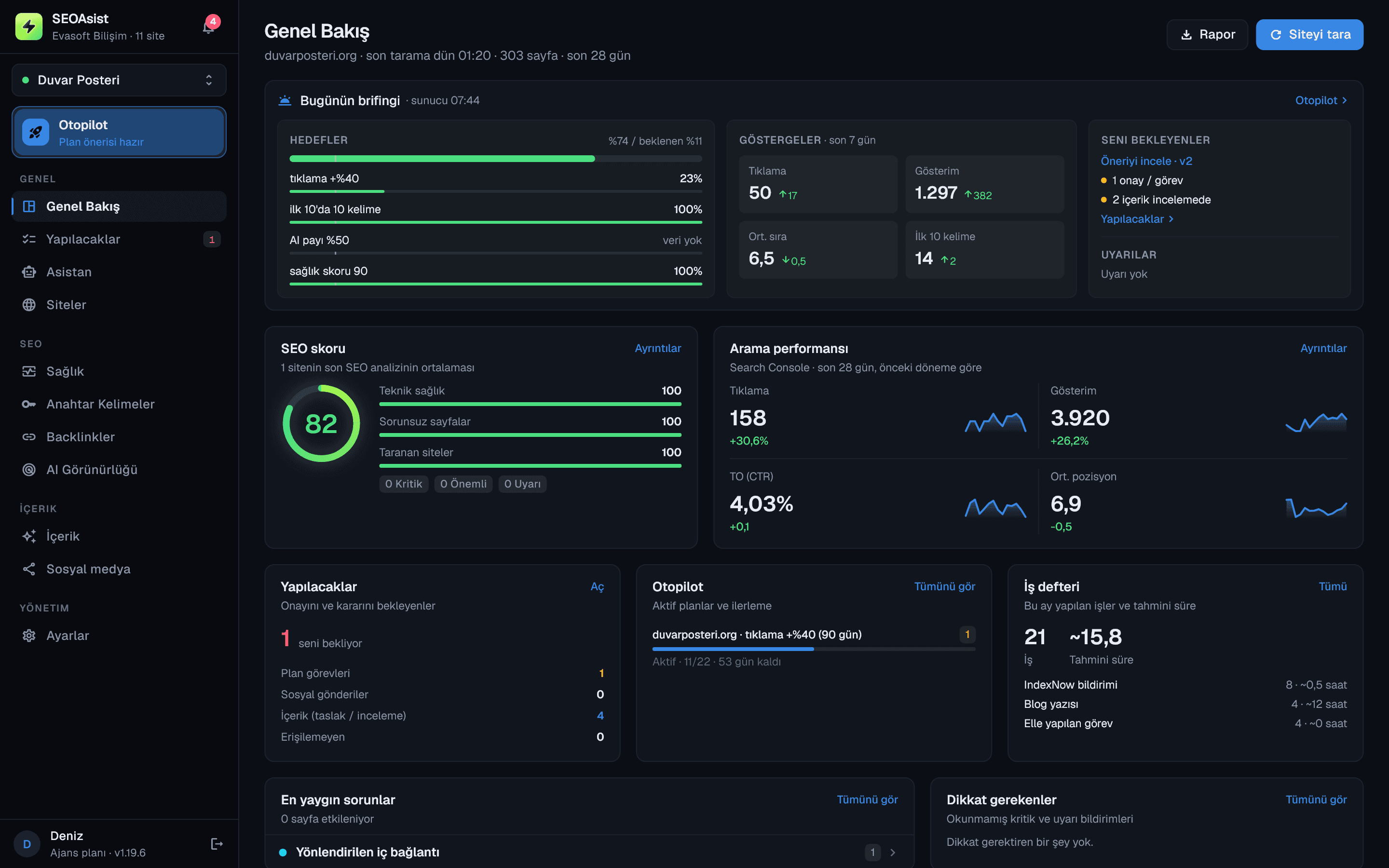Click the 0 Kritik badge
This screenshot has width=1389, height=868.
pos(404,483)
